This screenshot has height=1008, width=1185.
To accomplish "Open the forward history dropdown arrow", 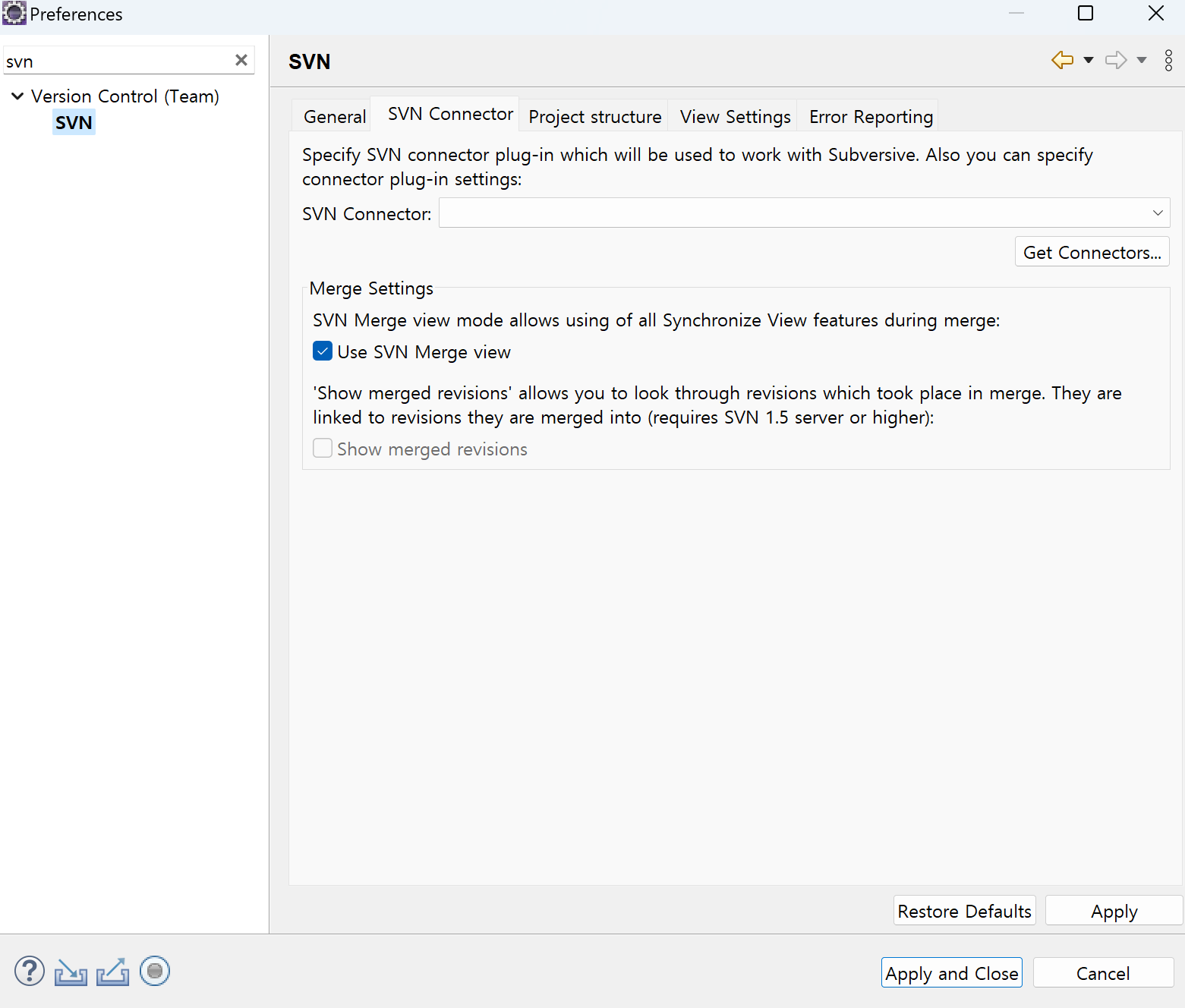I will 1141,60.
